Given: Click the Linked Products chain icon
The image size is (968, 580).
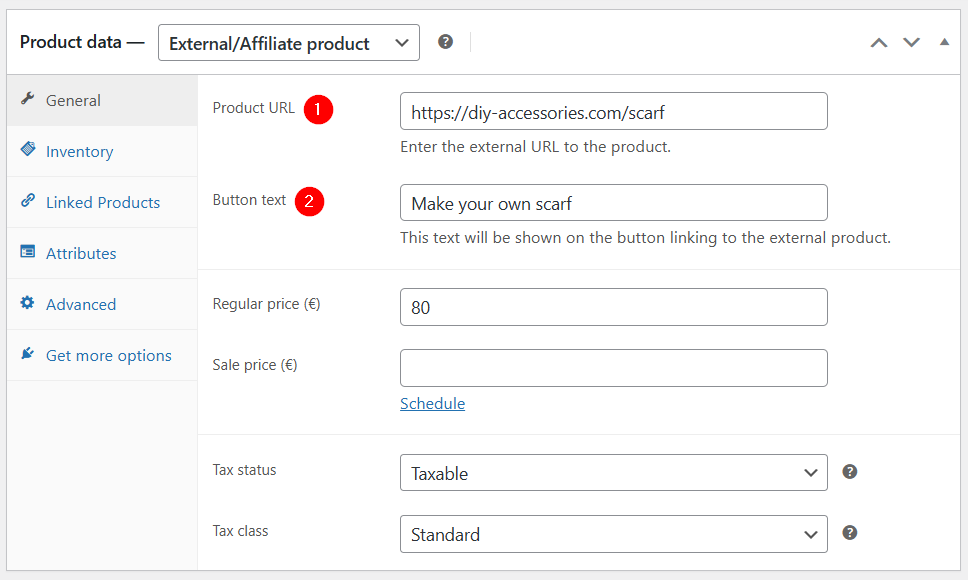Looking at the screenshot, I should [x=28, y=200].
